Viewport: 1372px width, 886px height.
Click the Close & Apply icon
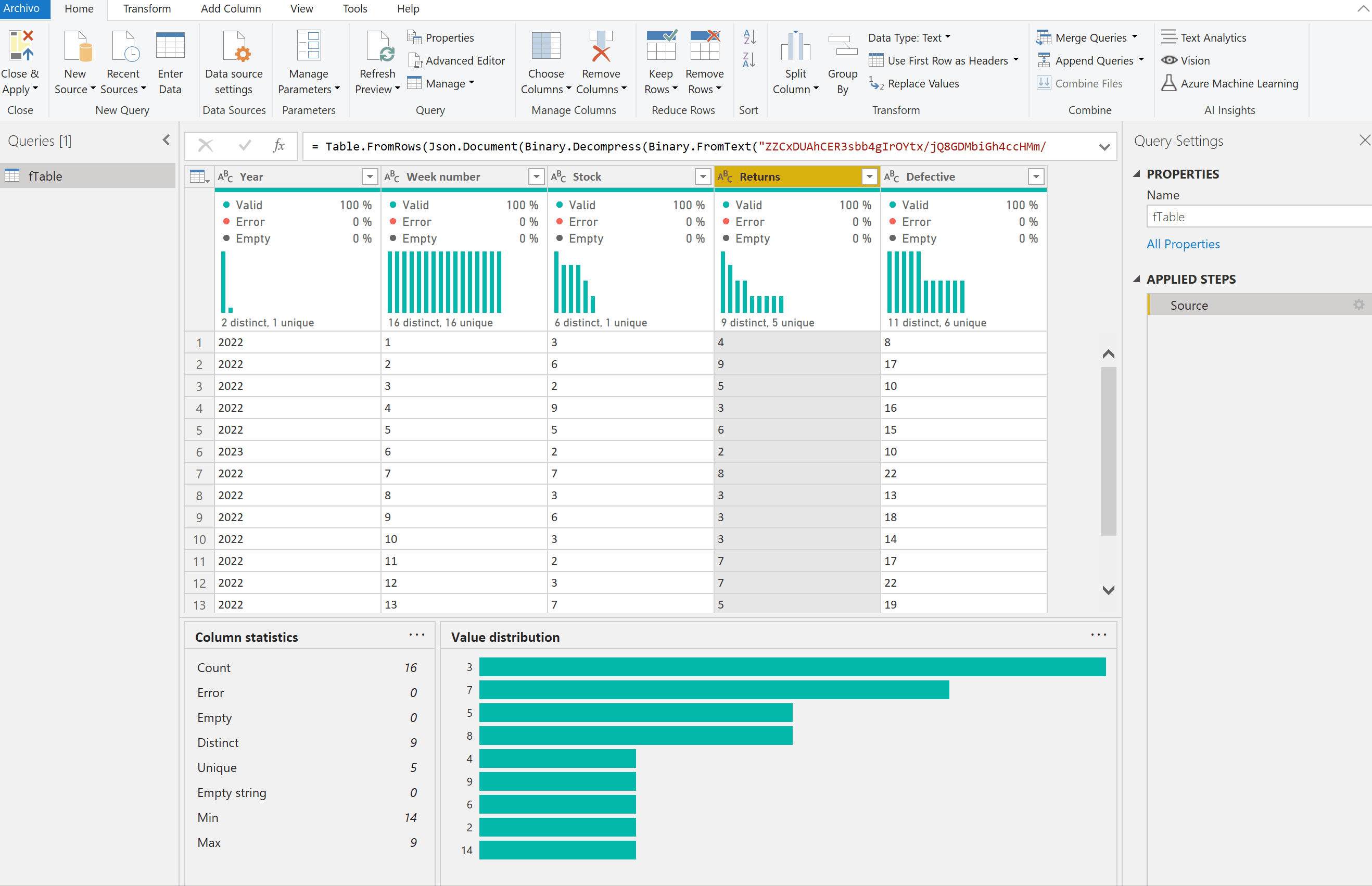[21, 46]
